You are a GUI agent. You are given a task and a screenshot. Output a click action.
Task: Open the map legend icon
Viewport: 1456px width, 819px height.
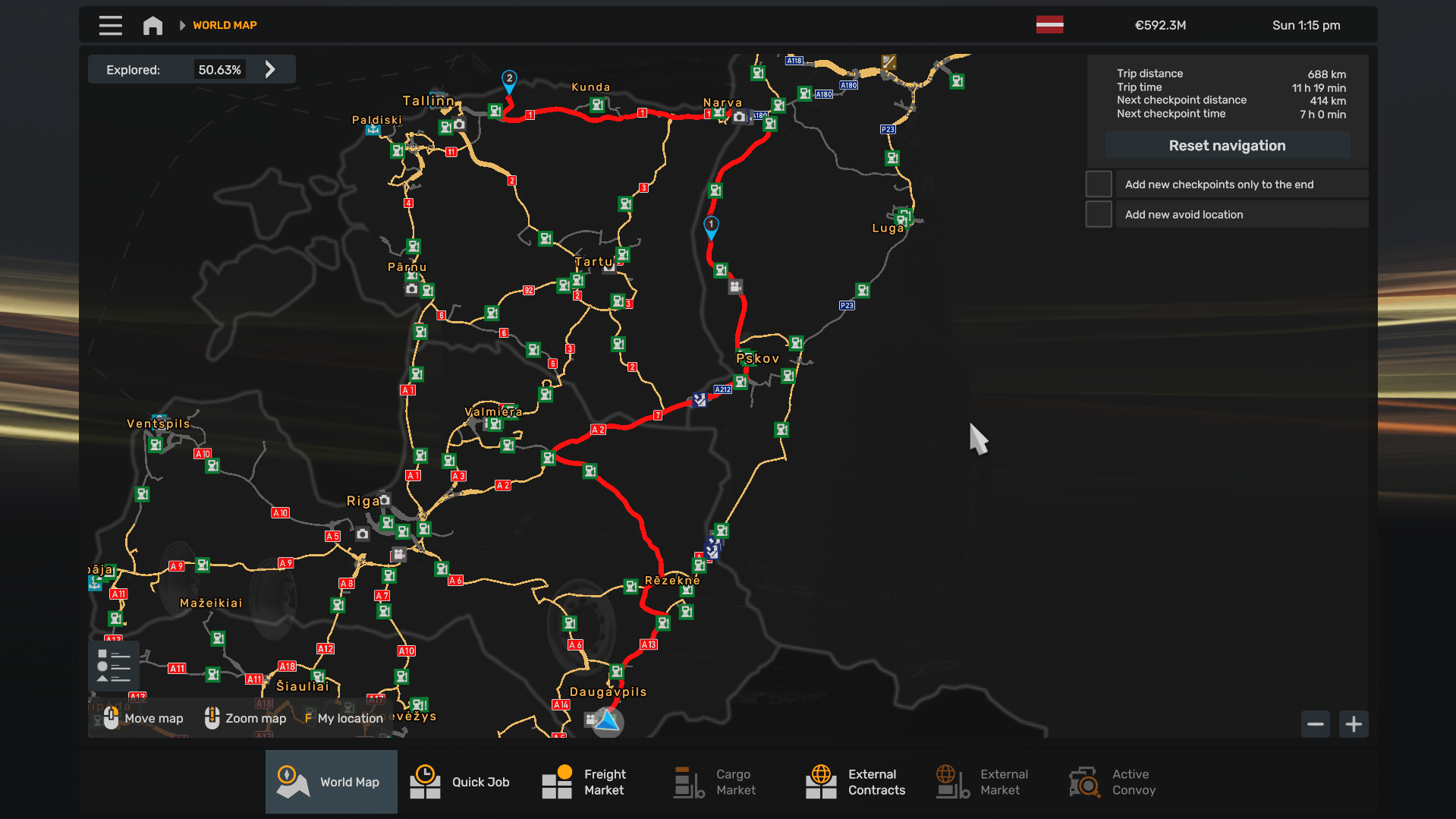point(113,666)
